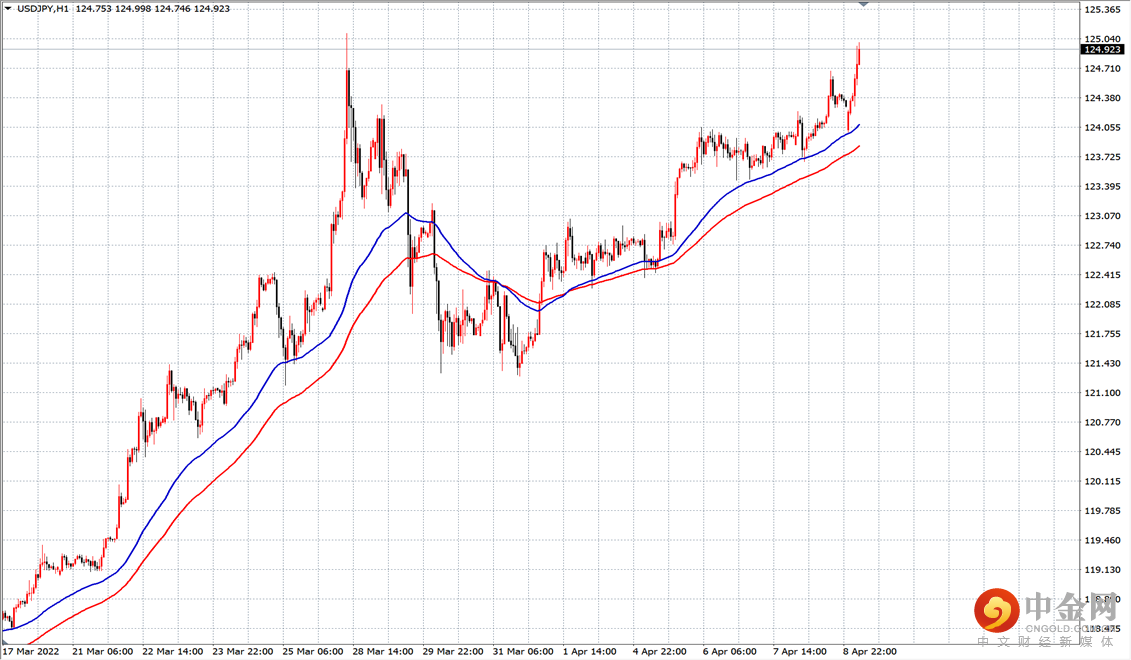Click the 122.085 price axis label
The width and height of the screenshot is (1131, 660).
click(1102, 304)
